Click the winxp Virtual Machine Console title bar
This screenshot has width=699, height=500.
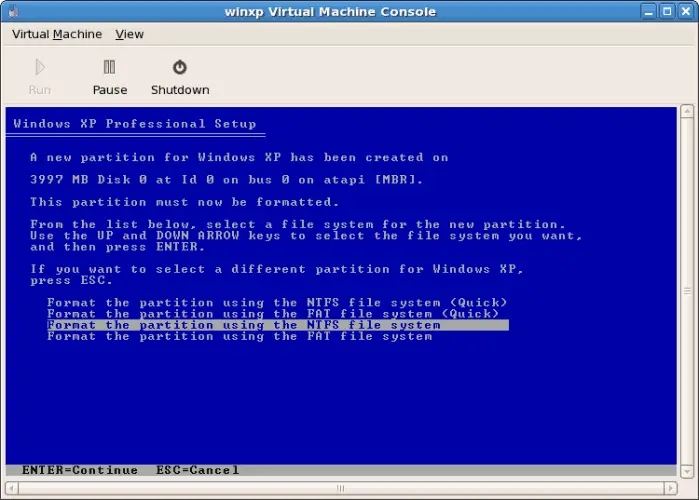pos(328,12)
